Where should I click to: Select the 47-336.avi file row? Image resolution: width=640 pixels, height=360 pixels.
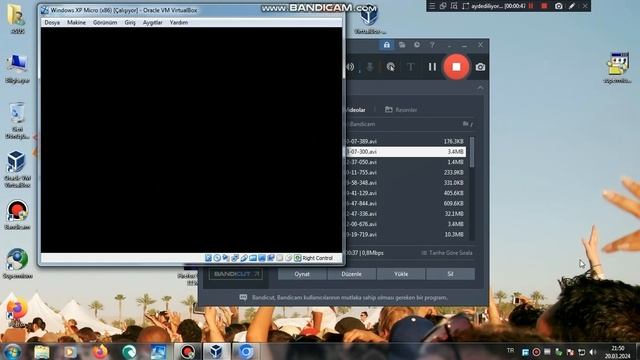click(x=406, y=214)
